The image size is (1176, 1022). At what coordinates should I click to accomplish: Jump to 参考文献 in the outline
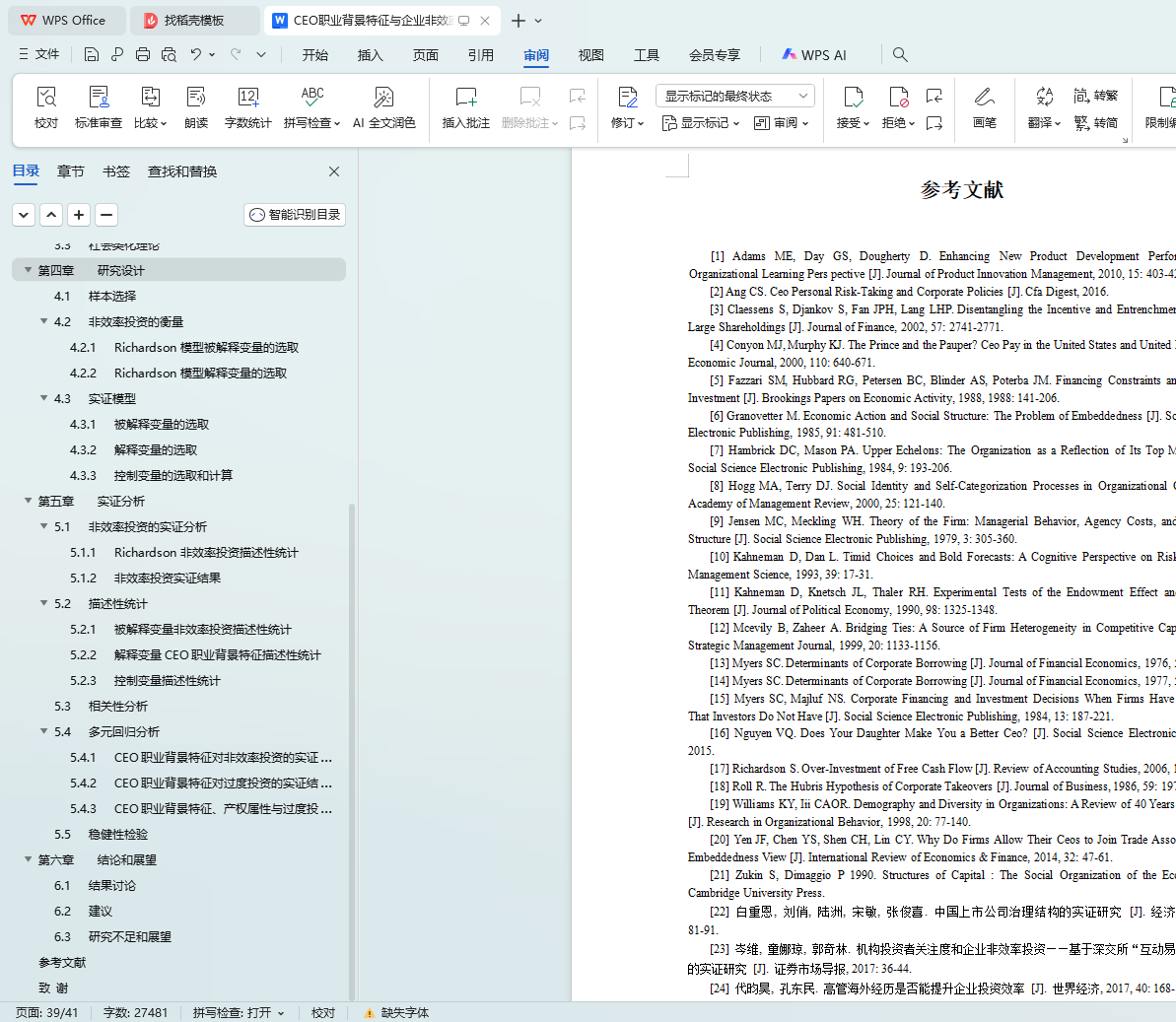pyautogui.click(x=63, y=962)
